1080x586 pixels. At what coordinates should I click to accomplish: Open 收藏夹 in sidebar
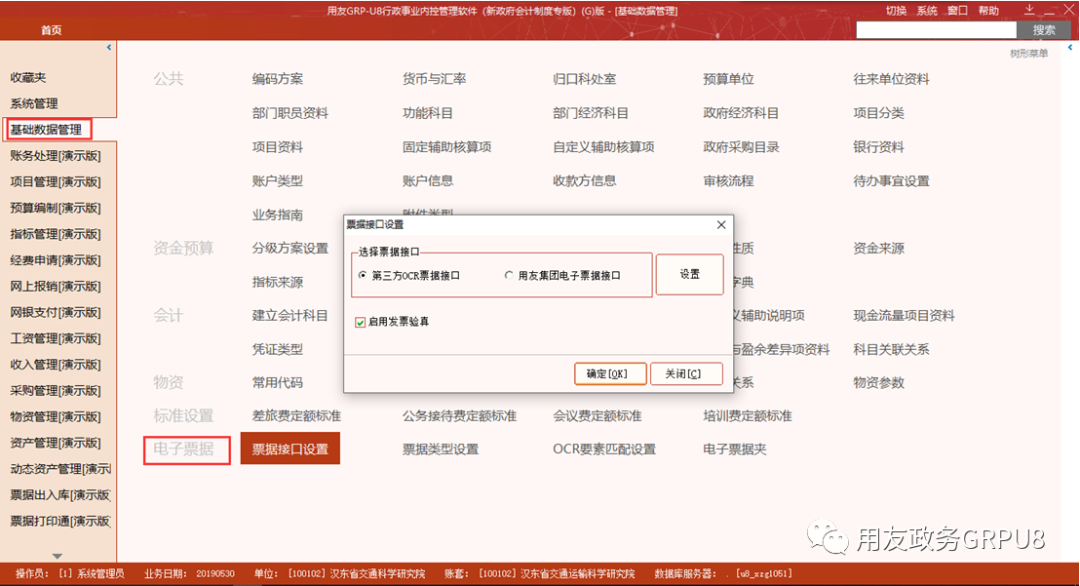click(28, 78)
